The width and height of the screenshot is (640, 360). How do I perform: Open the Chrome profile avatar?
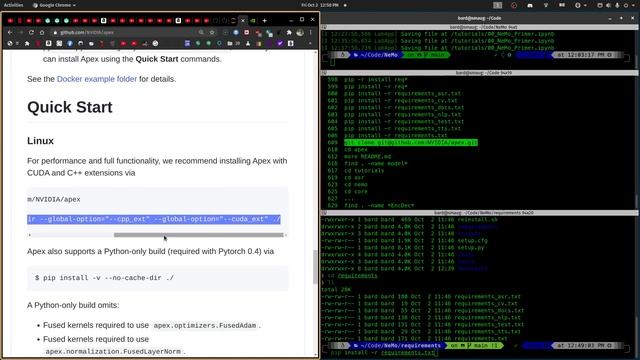[300, 32]
